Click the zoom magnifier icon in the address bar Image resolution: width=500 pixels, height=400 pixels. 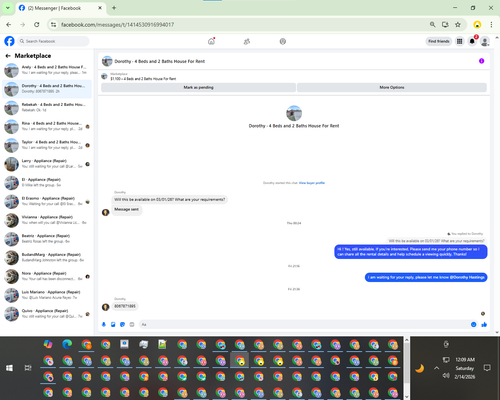click(432, 24)
